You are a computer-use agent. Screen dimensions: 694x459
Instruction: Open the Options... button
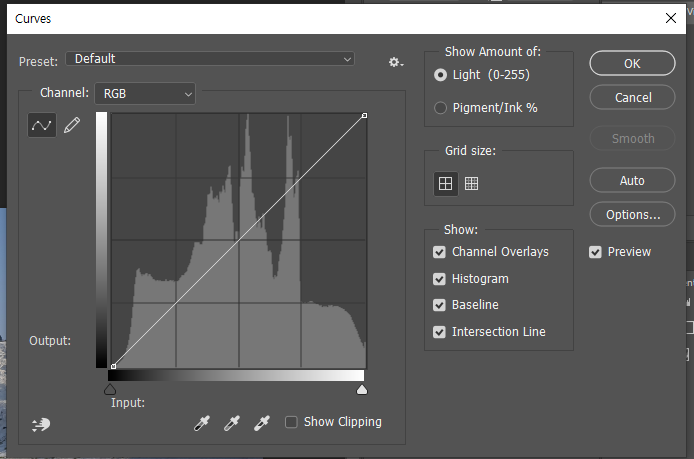[x=632, y=215]
